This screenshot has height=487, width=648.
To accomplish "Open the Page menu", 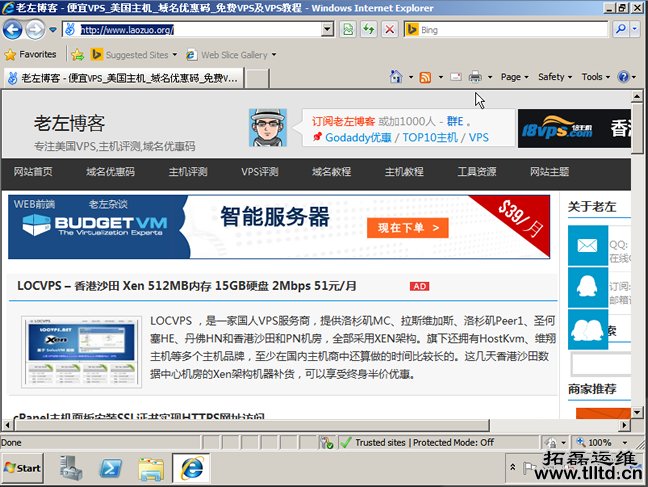I will click(515, 77).
